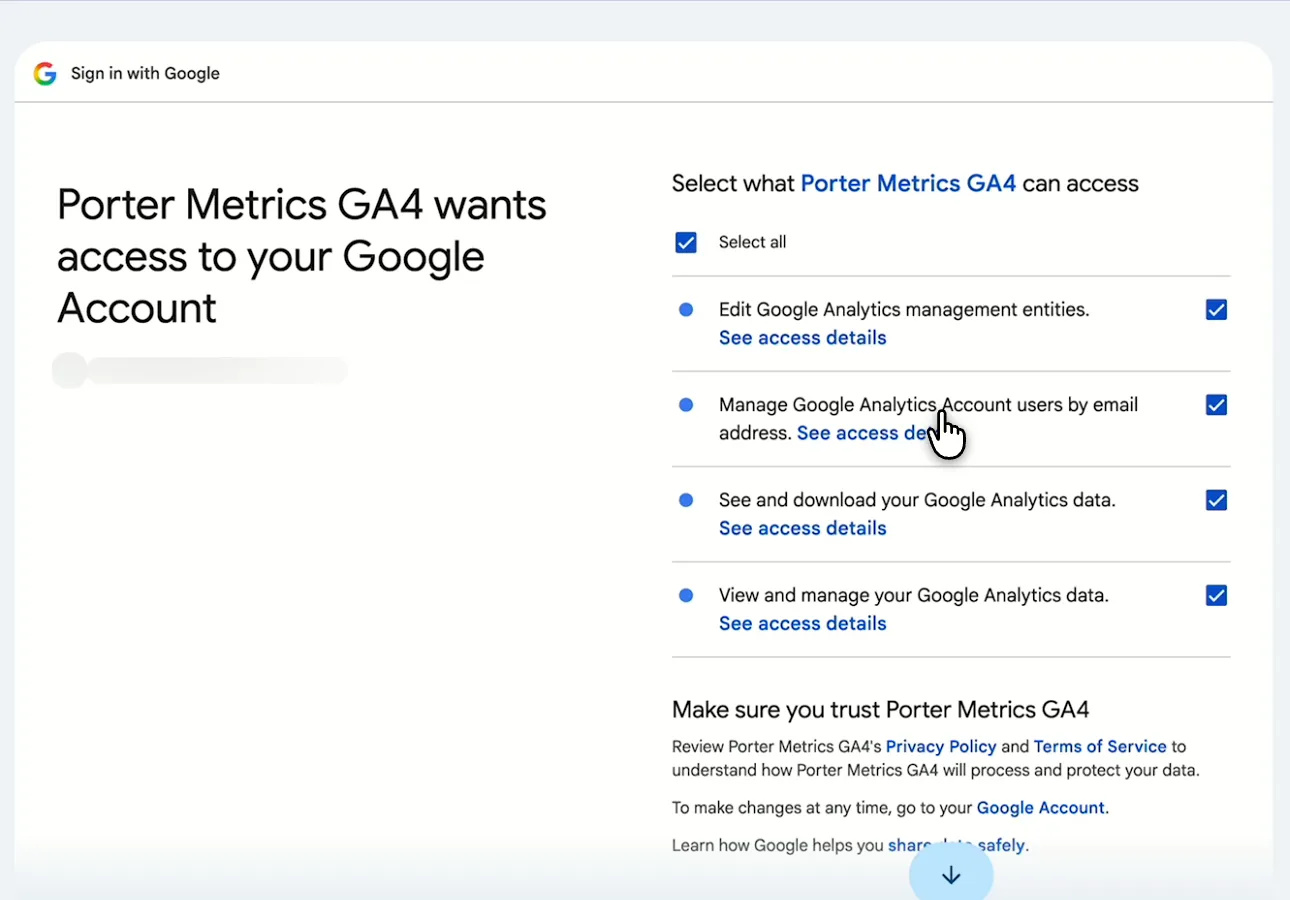1290x900 pixels.
Task: Click 'Porter Metrics GA4 wants access' main heading
Action: [x=302, y=256]
